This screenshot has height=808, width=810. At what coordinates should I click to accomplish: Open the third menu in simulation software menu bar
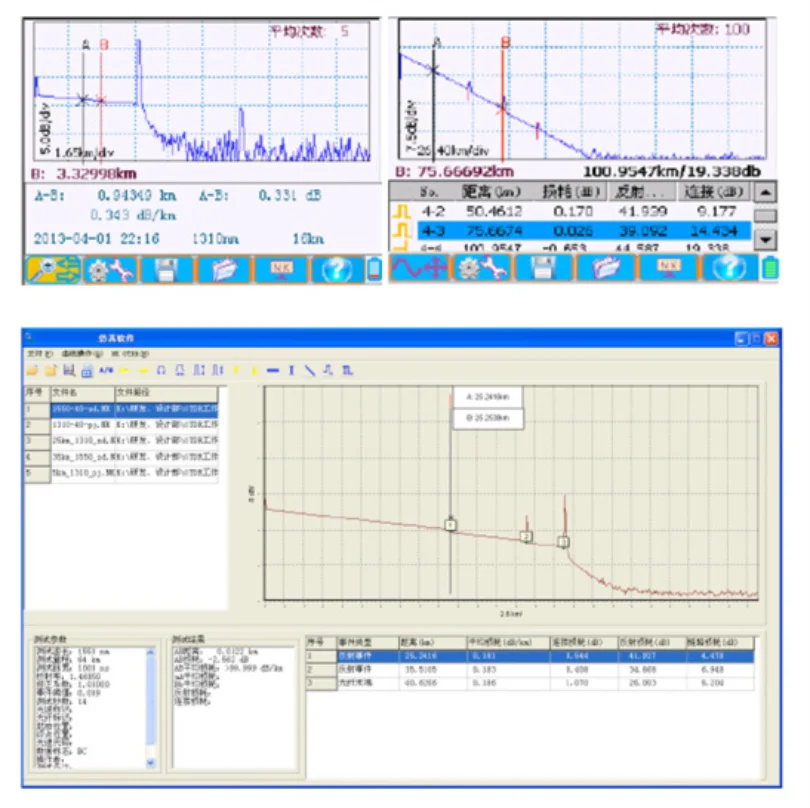[130, 354]
